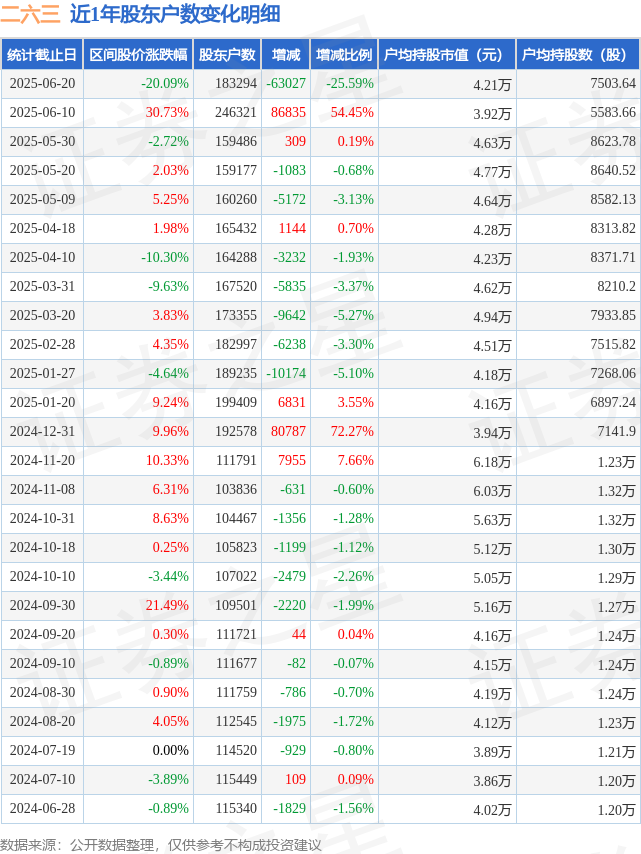The height and width of the screenshot is (854, 641).
Task: Select the 2024-12-31 date cell
Action: click(42, 431)
